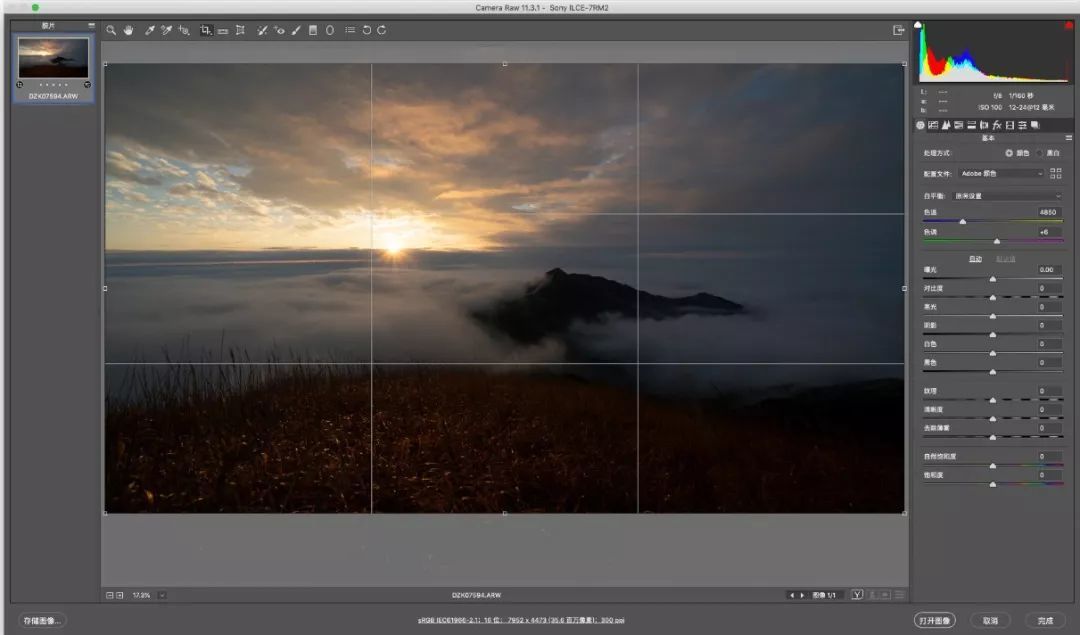Adjust the Temperature slider handle

point(963,222)
